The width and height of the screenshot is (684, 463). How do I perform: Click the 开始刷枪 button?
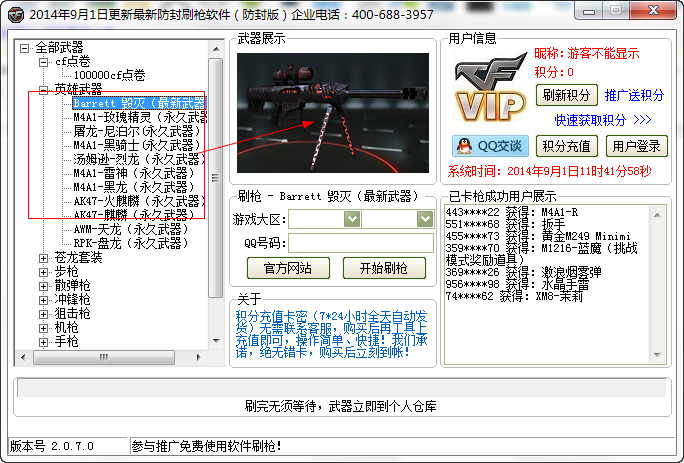pyautogui.click(x=384, y=268)
